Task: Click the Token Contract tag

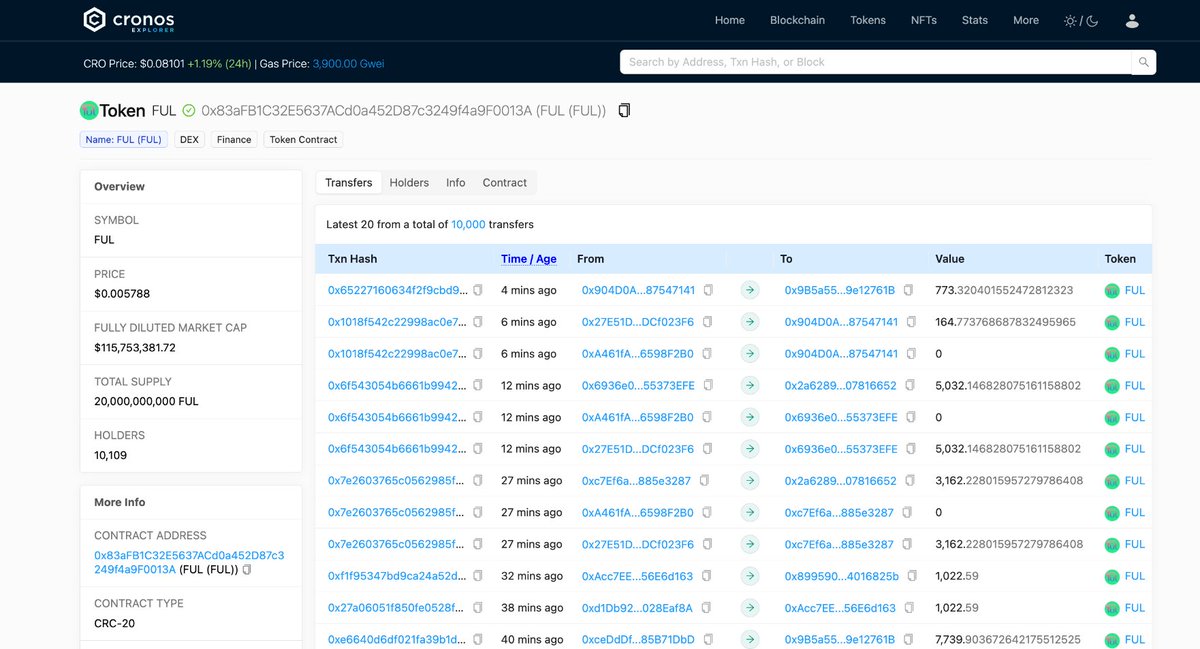Action: 304,140
